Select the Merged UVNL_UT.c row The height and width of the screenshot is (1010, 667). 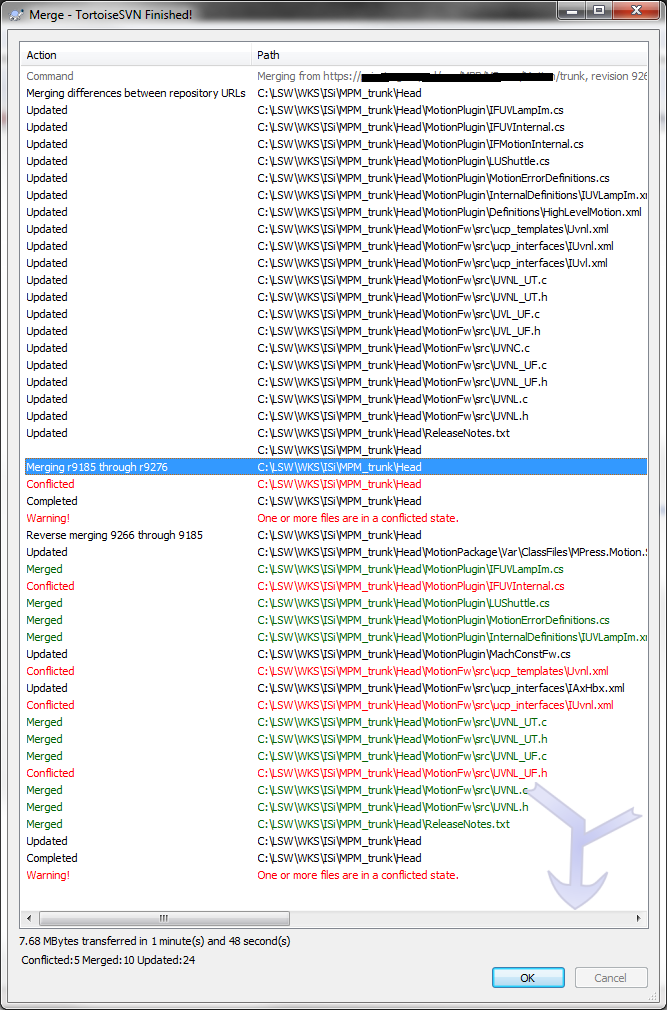(334, 722)
